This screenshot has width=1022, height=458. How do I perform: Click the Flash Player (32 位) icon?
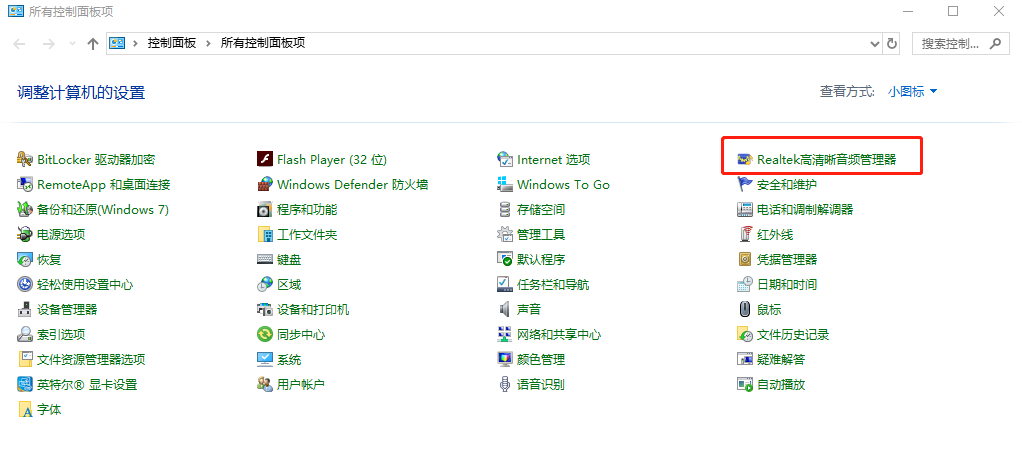265,160
